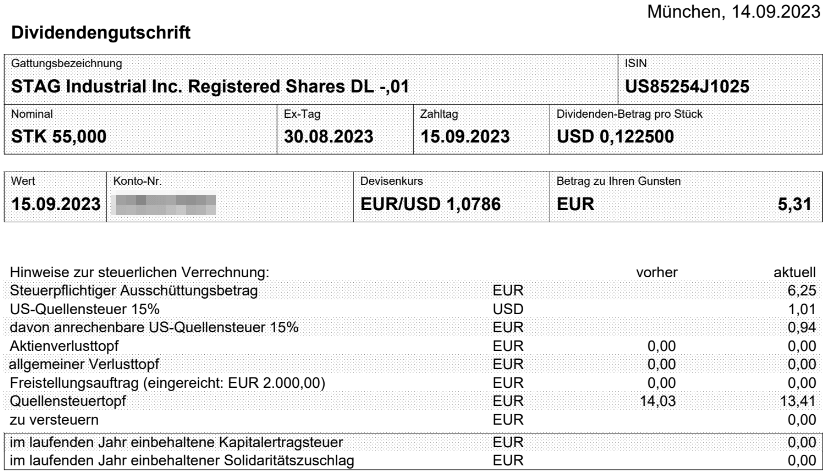
Task: Click the Ex-Tag date 30.08.2023
Action: 328,137
